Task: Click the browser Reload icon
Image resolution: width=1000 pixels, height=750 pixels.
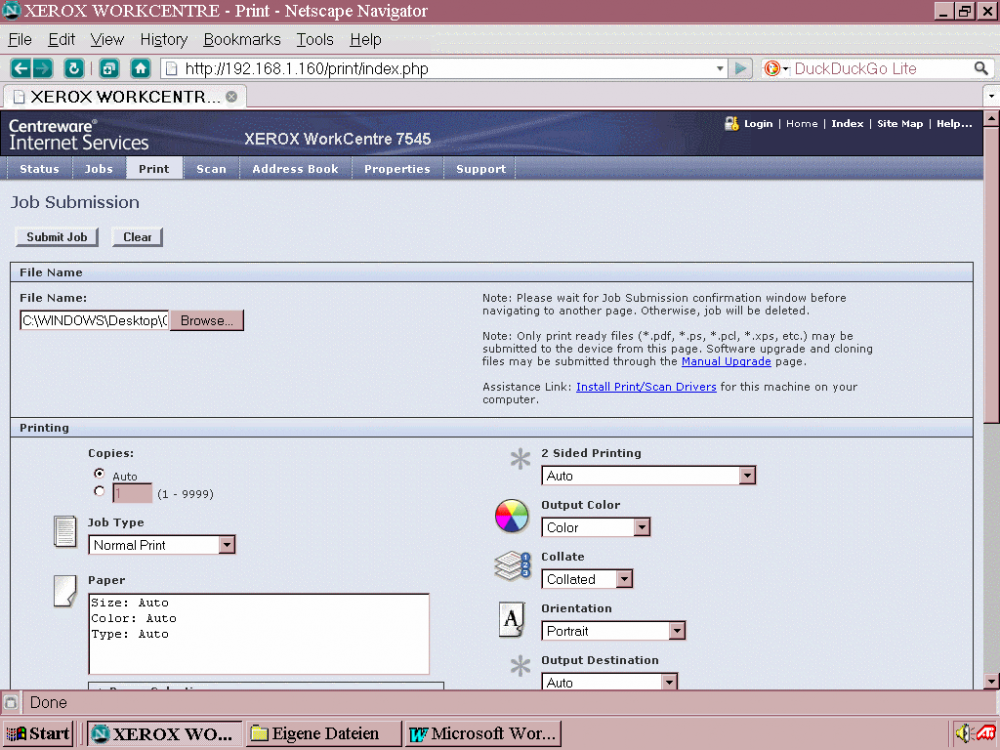Action: point(74,68)
